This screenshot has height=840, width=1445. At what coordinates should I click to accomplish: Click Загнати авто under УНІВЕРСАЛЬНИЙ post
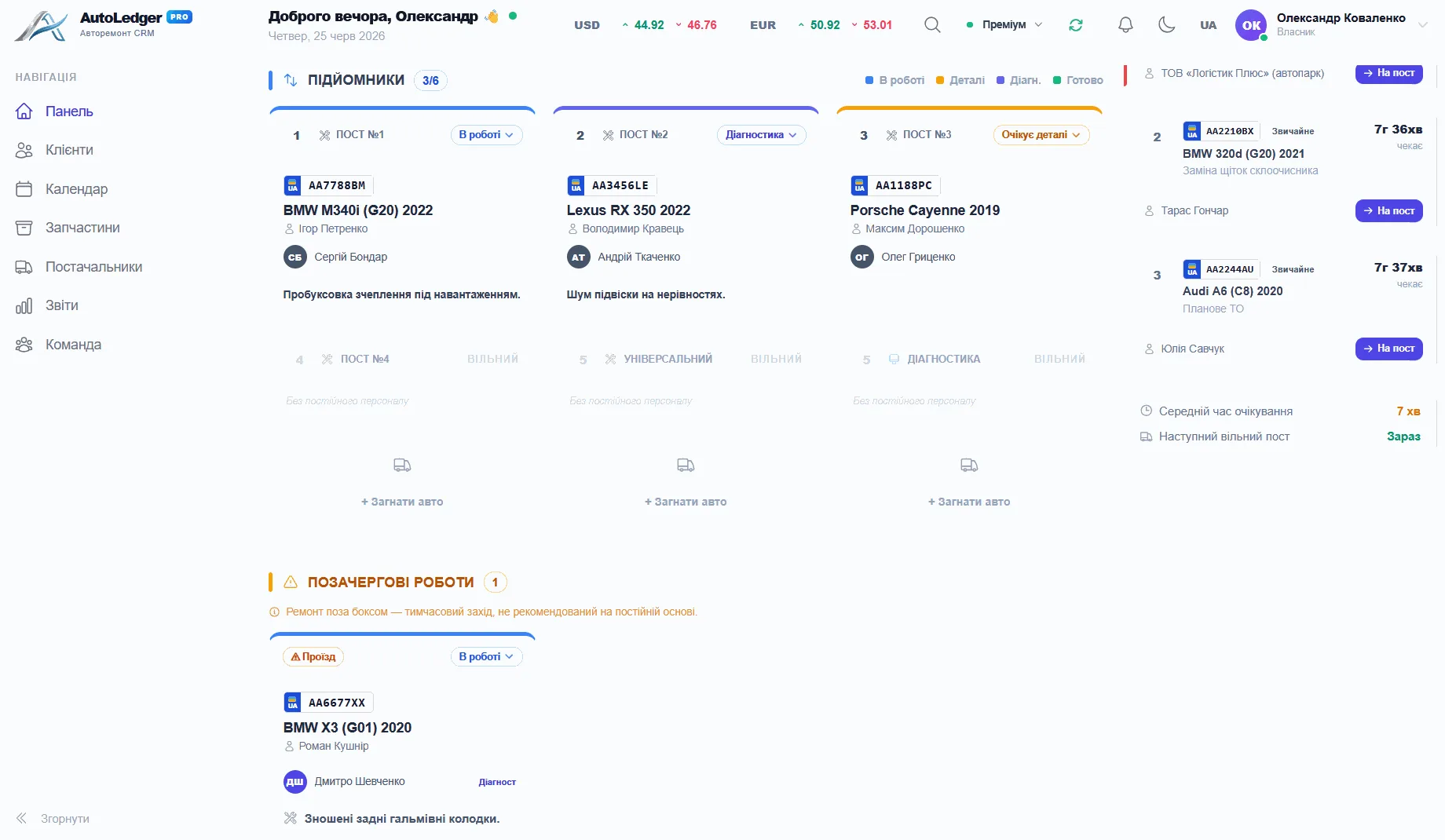coord(686,502)
